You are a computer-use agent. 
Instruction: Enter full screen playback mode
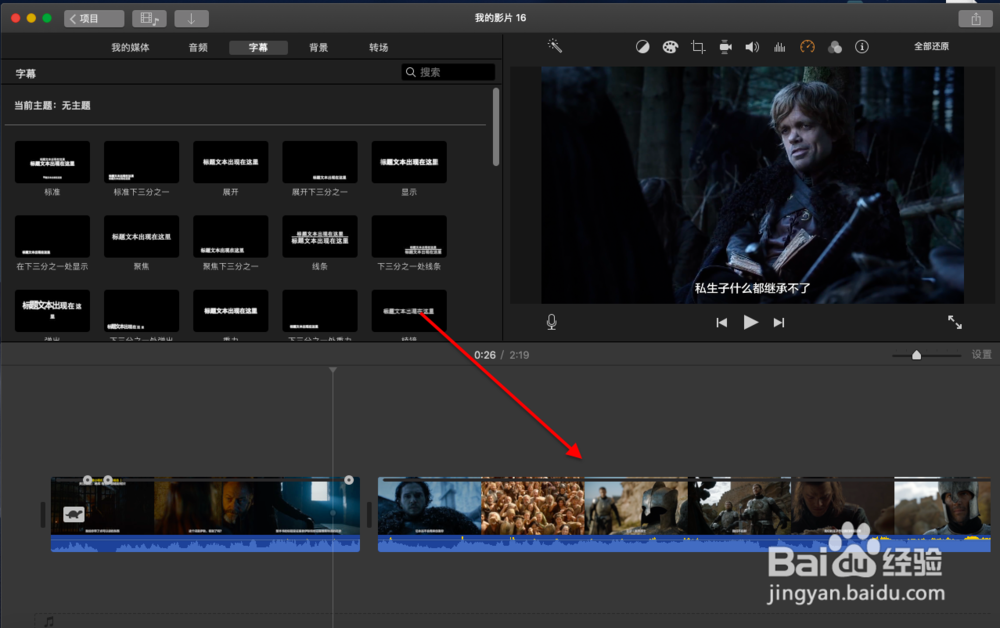(x=955, y=322)
